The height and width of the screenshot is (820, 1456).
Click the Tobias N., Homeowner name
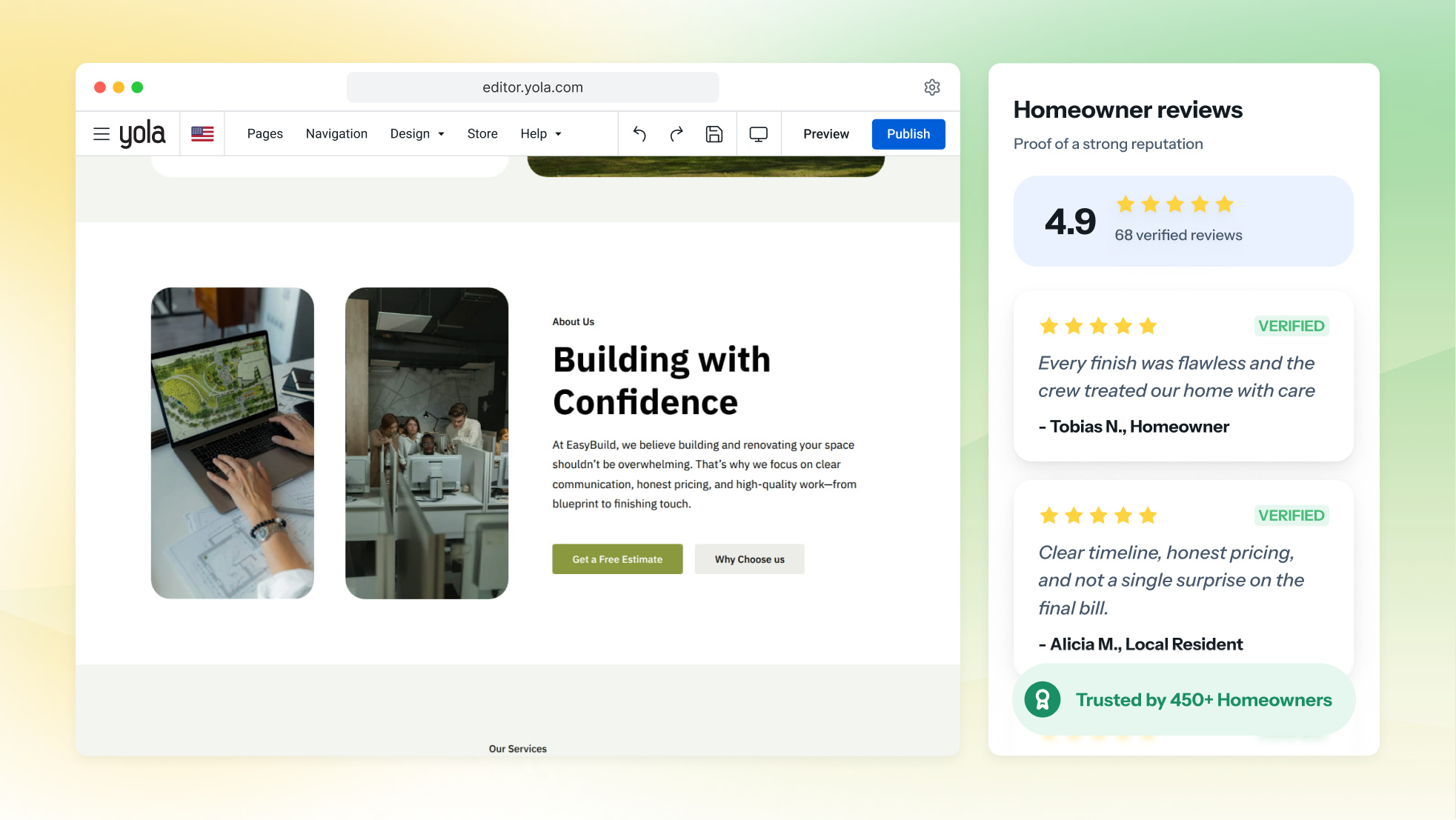click(1134, 427)
